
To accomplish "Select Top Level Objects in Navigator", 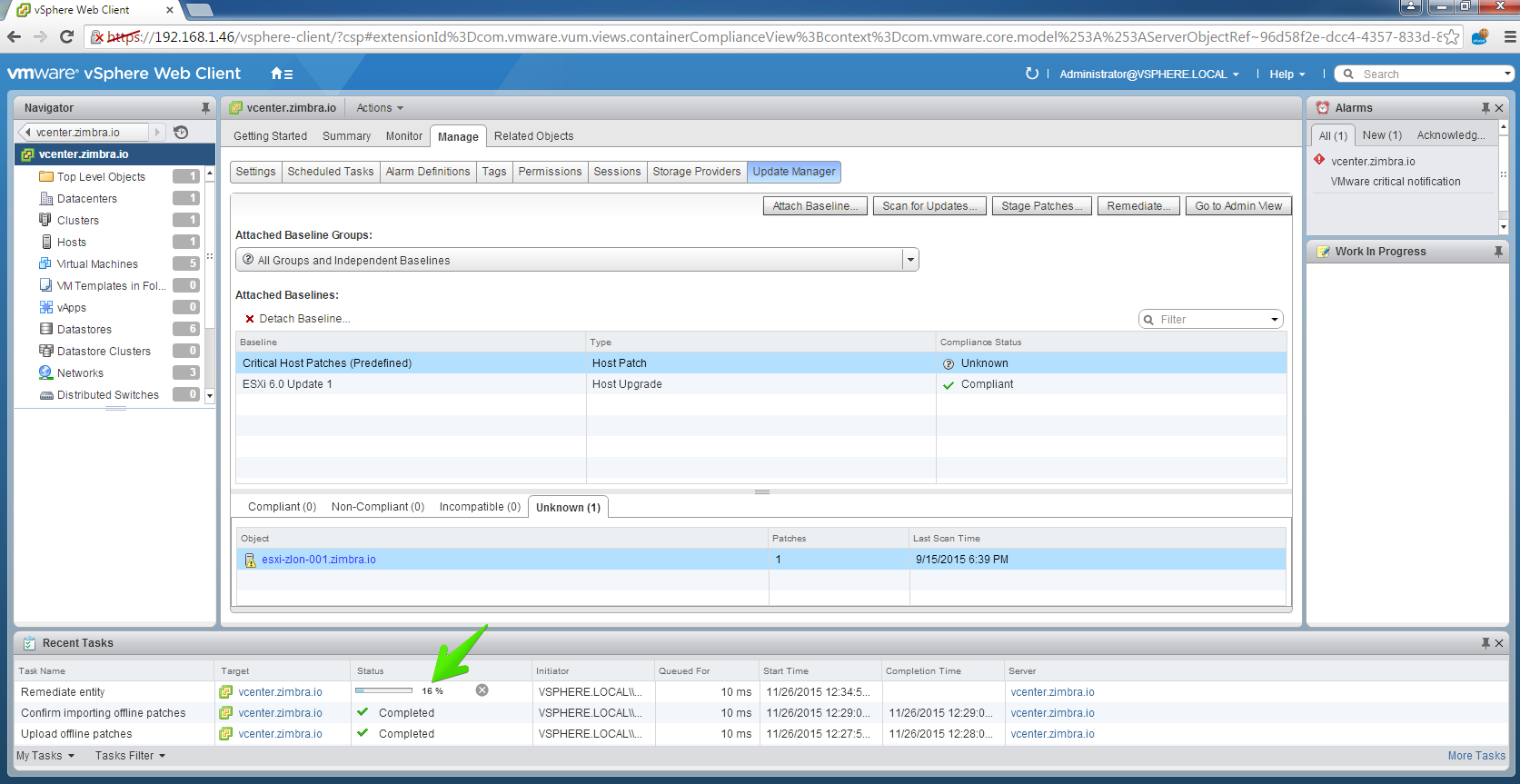I will [x=101, y=177].
